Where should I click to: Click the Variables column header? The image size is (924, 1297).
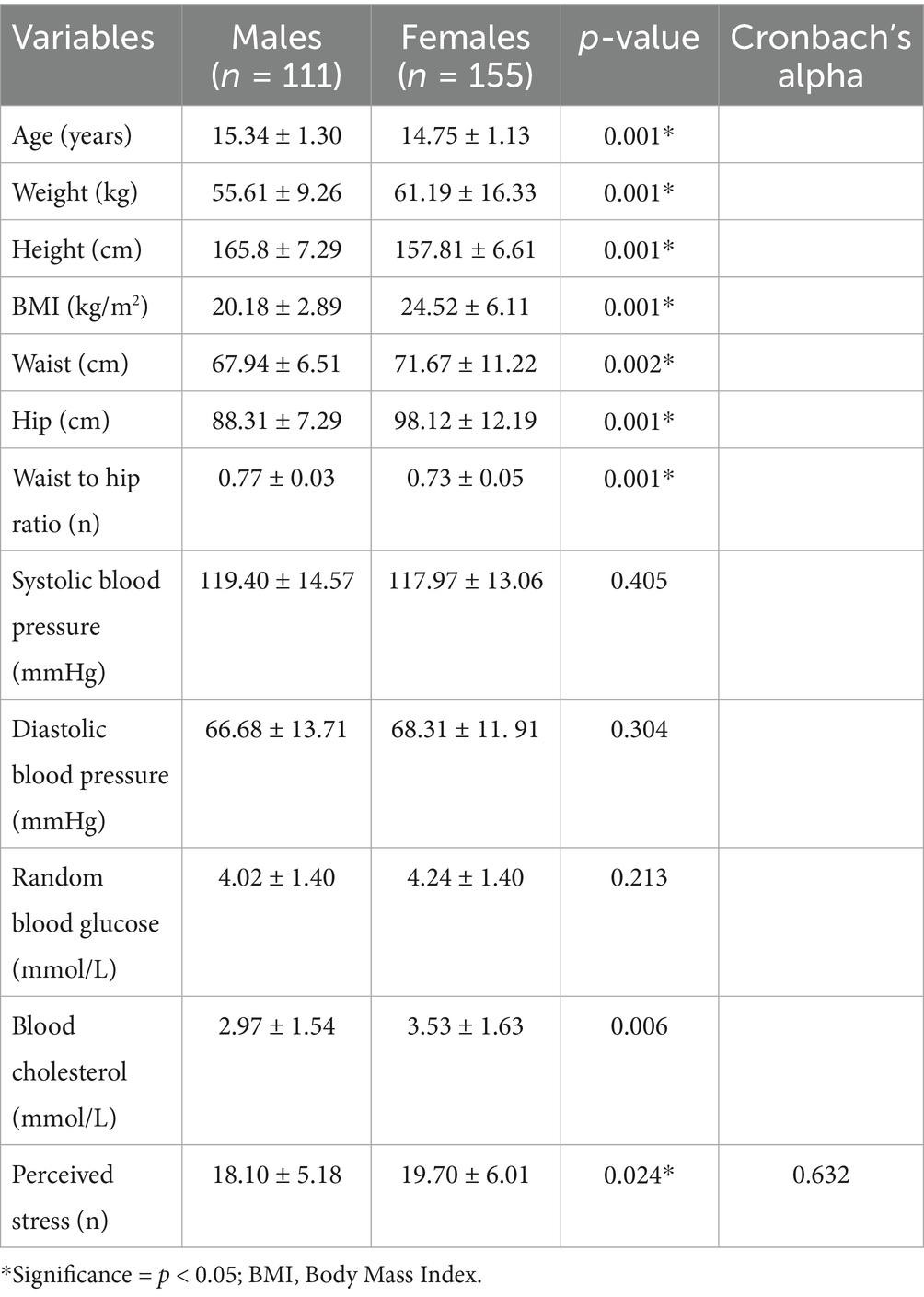pos(83,38)
